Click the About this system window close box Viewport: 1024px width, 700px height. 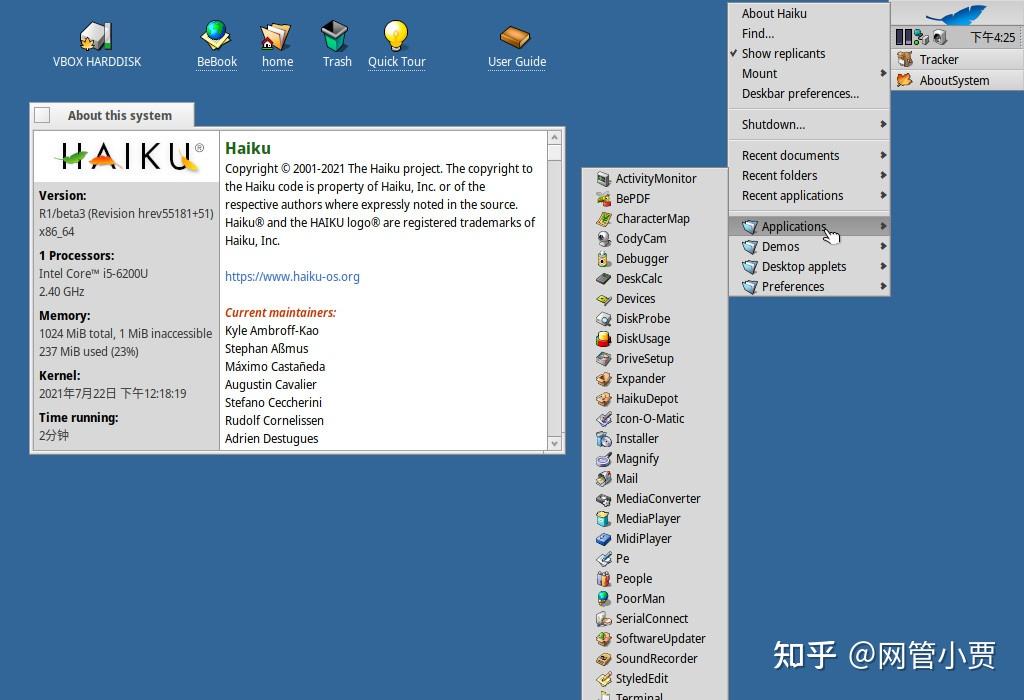click(42, 116)
